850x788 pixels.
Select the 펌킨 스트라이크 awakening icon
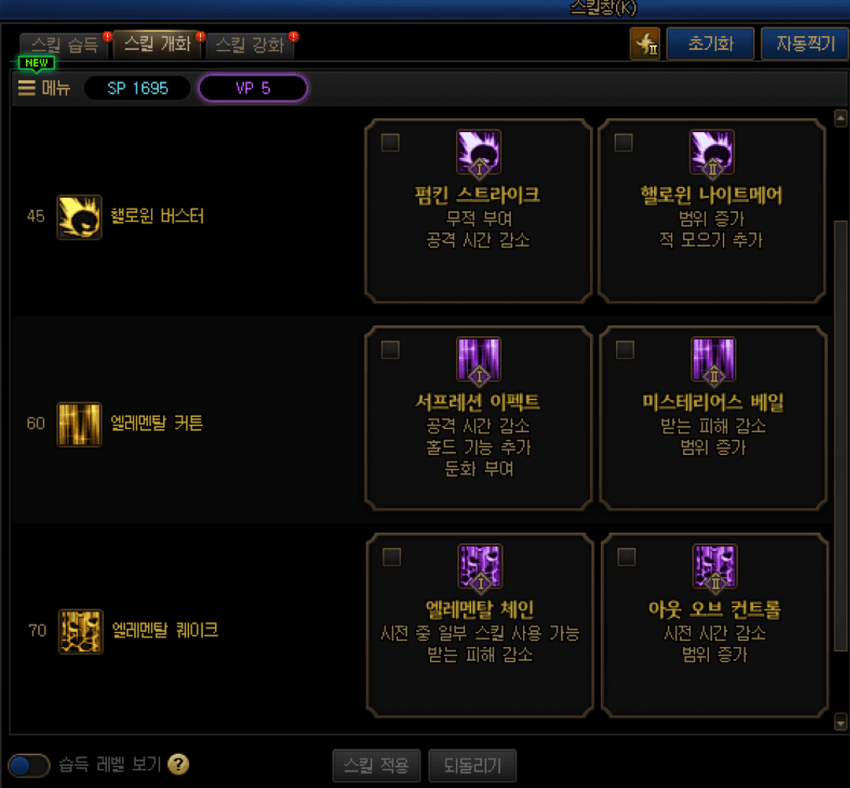pyautogui.click(x=479, y=152)
